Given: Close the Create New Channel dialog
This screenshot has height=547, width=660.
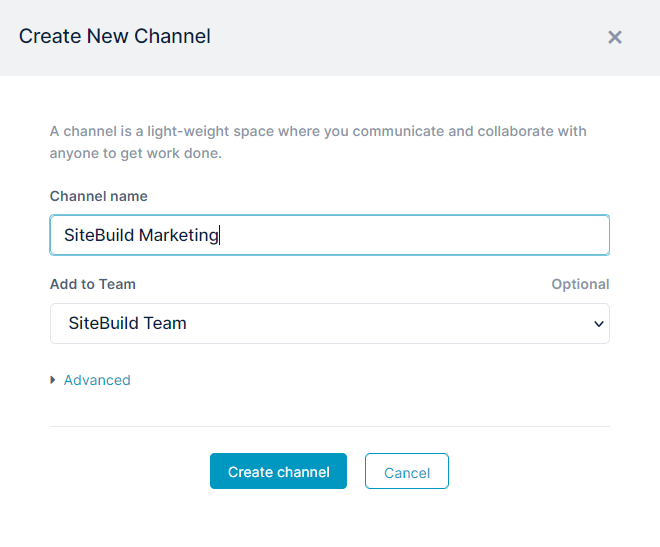Looking at the screenshot, I should pos(615,37).
